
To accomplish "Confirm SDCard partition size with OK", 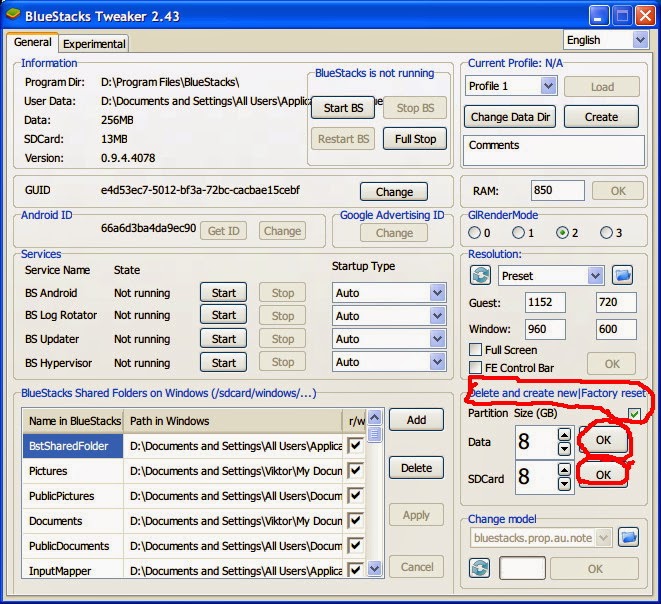I will pyautogui.click(x=603, y=475).
